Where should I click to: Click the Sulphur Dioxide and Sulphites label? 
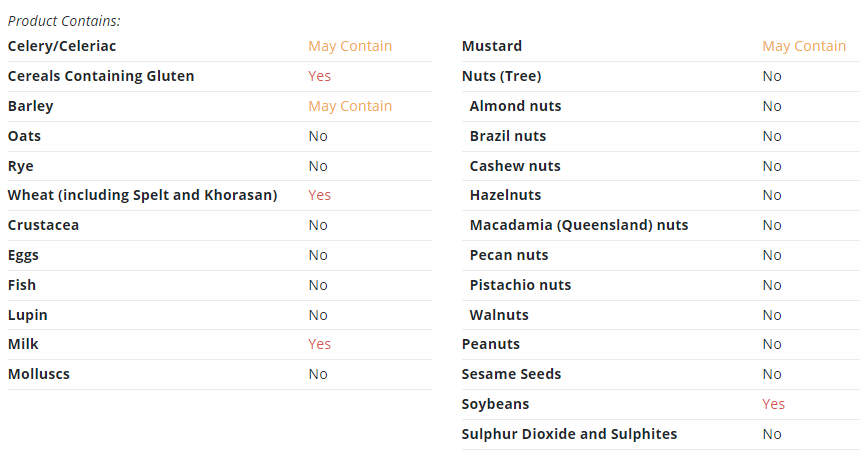click(569, 434)
